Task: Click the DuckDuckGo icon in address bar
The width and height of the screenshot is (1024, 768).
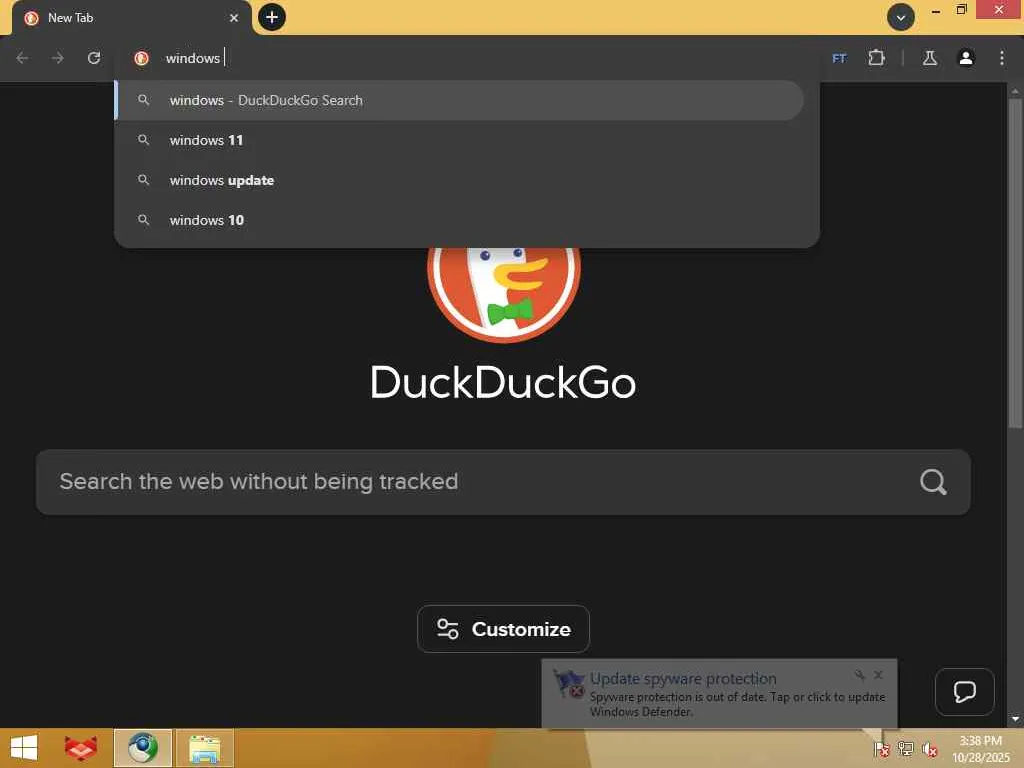Action: click(141, 58)
